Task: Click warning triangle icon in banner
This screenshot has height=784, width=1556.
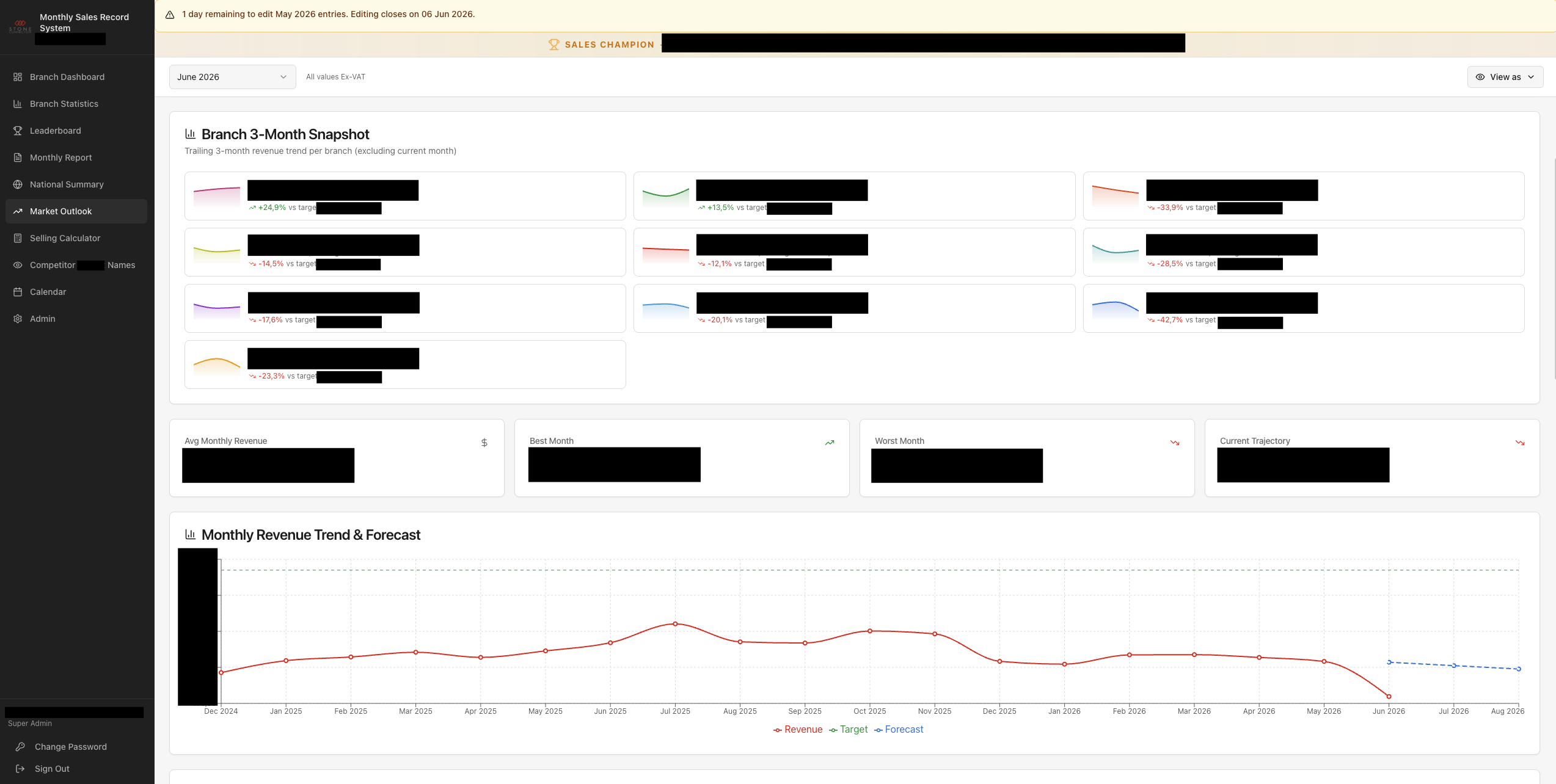Action: pyautogui.click(x=170, y=15)
